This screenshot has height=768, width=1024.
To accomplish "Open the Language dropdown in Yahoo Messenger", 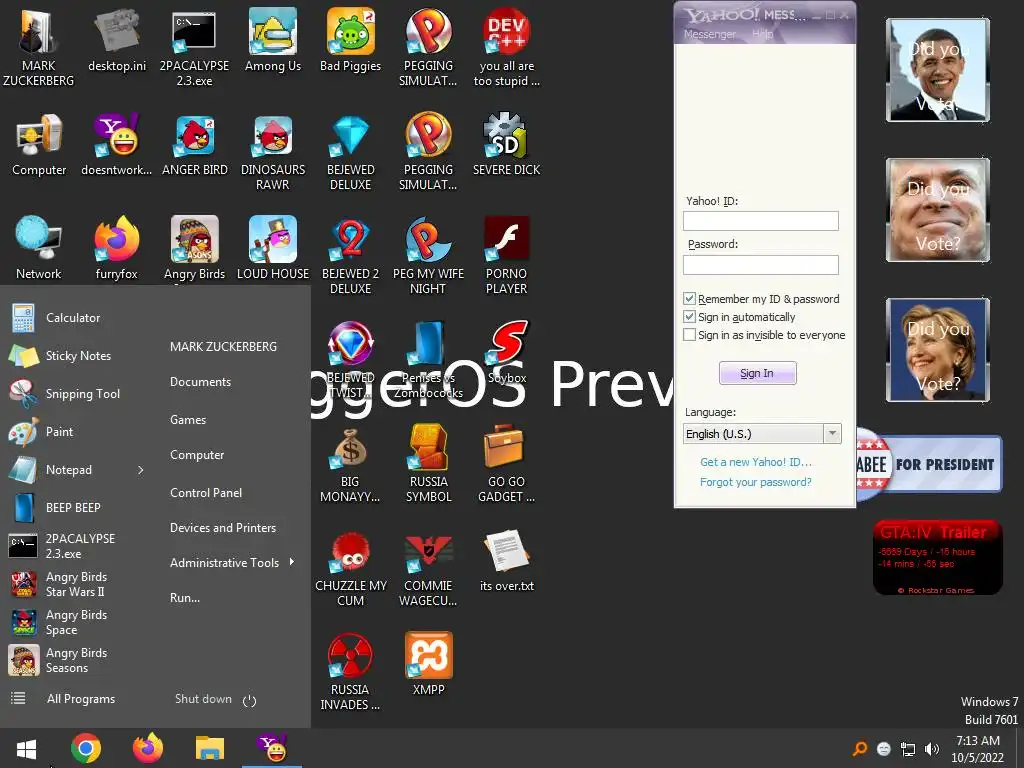I will (832, 434).
